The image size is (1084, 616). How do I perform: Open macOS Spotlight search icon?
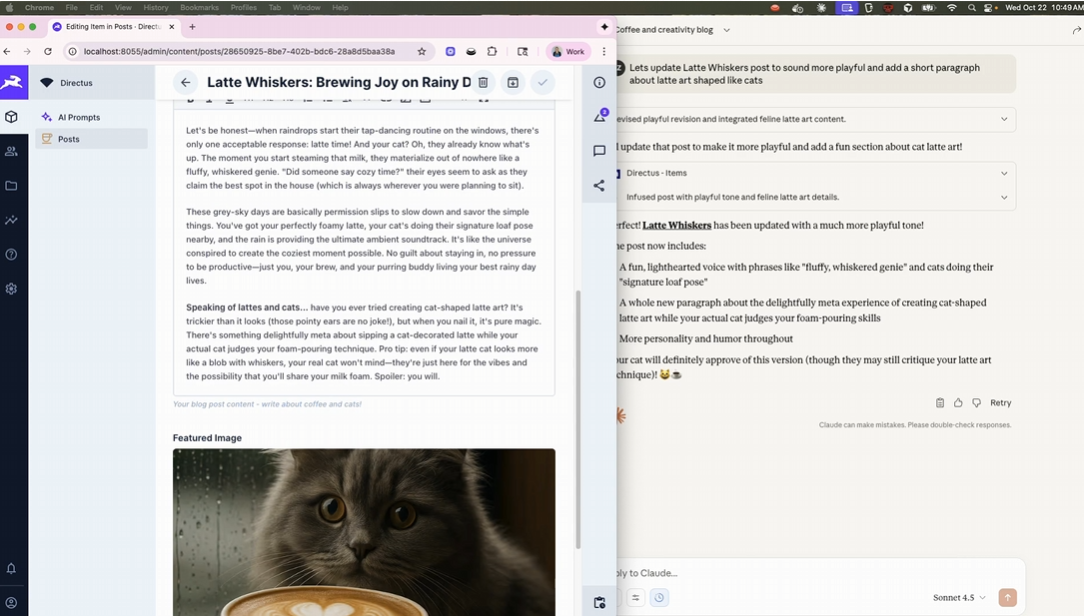point(972,8)
